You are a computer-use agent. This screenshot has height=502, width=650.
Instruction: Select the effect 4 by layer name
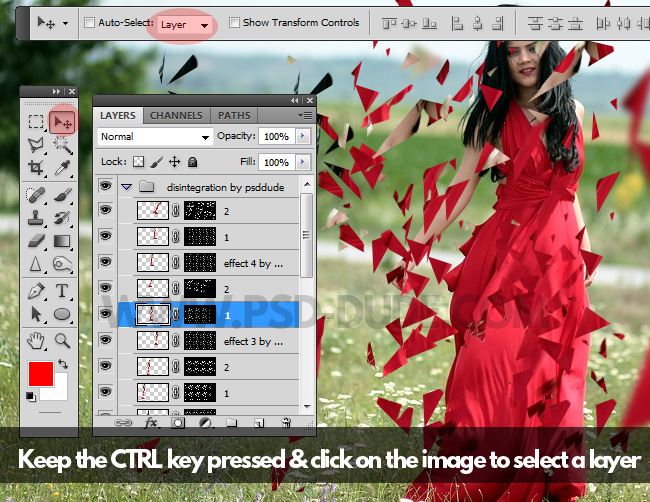point(253,263)
